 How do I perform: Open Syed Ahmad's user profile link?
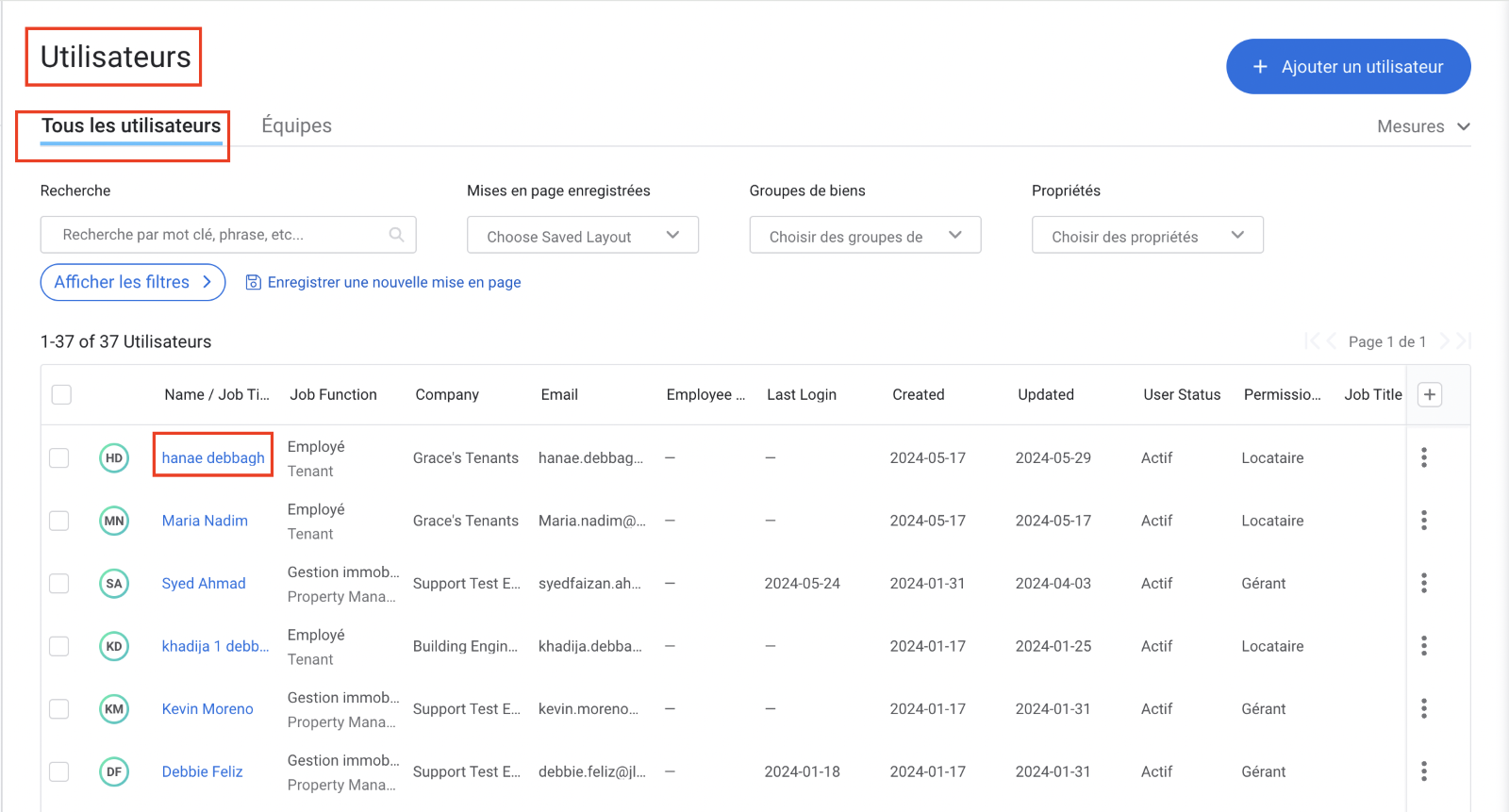(204, 583)
